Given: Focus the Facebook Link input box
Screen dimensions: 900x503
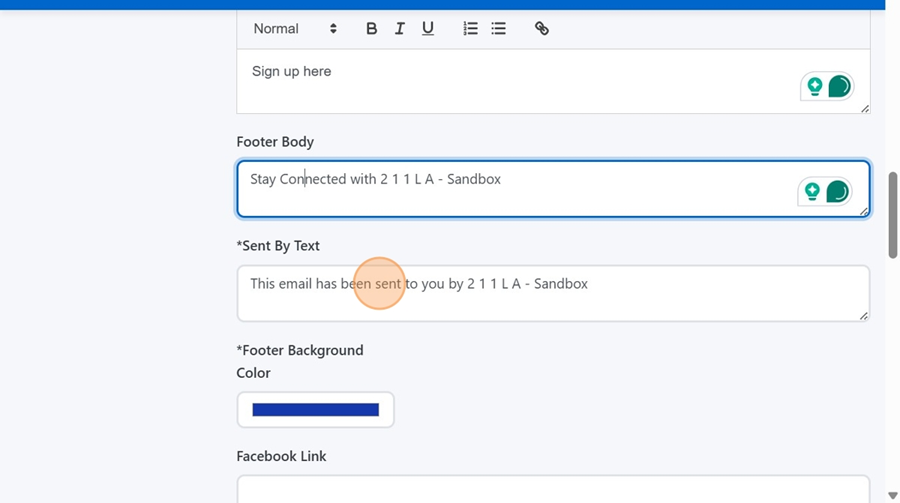Looking at the screenshot, I should 552,490.
